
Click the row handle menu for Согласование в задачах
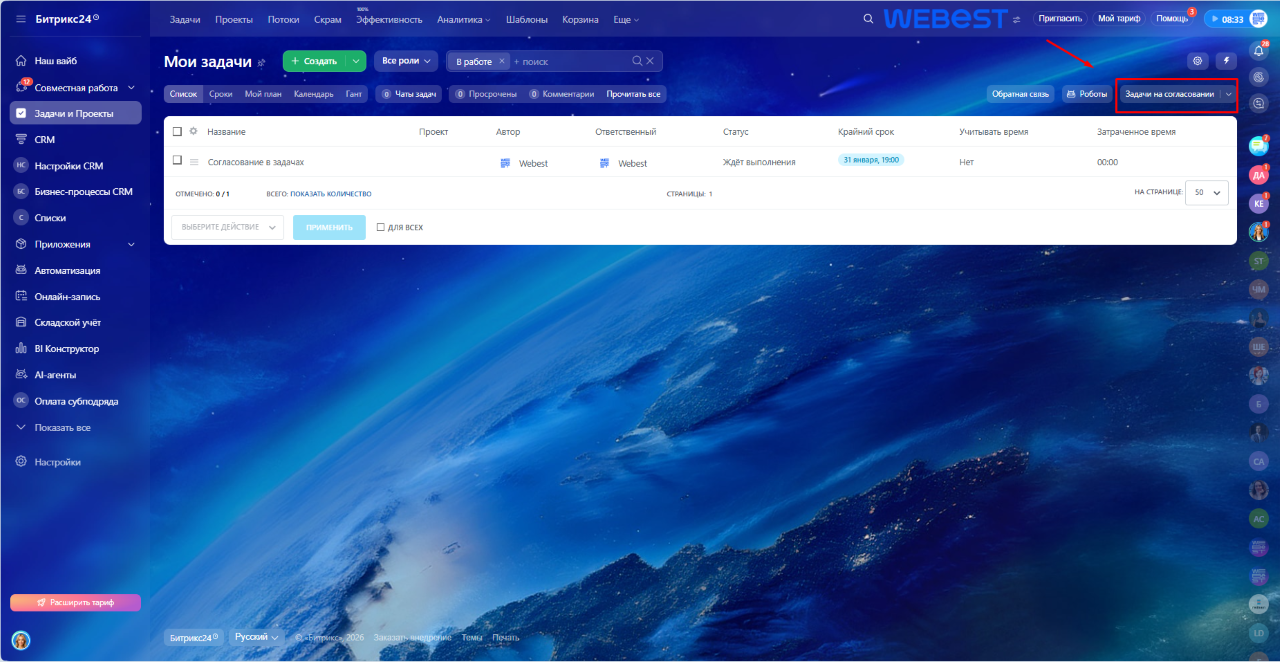194,162
